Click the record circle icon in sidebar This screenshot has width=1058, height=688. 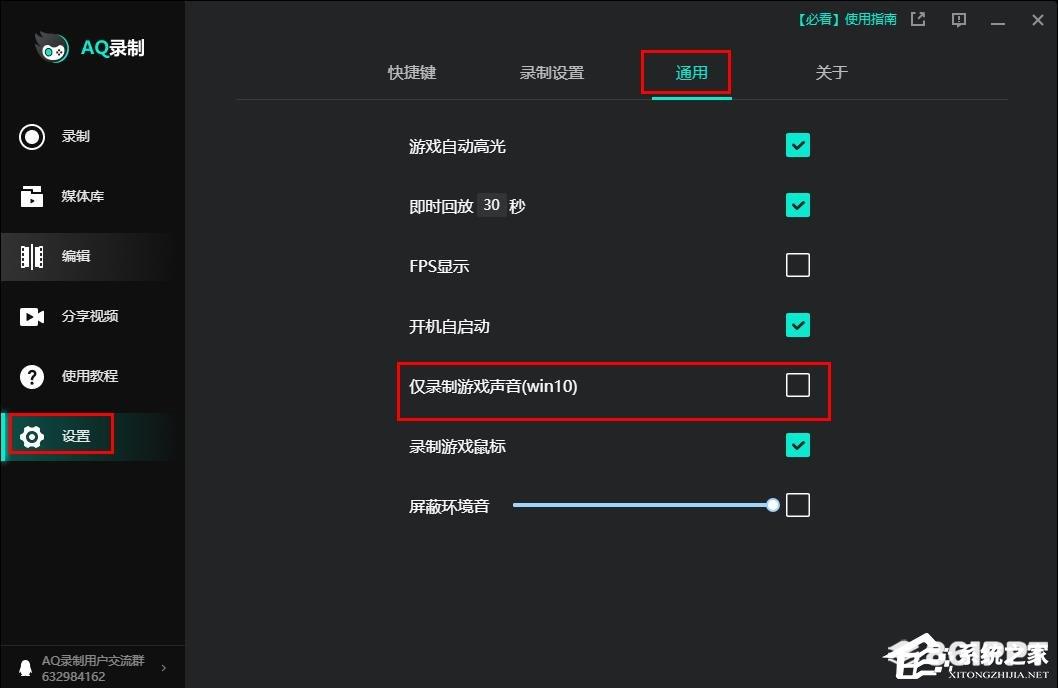click(32, 136)
